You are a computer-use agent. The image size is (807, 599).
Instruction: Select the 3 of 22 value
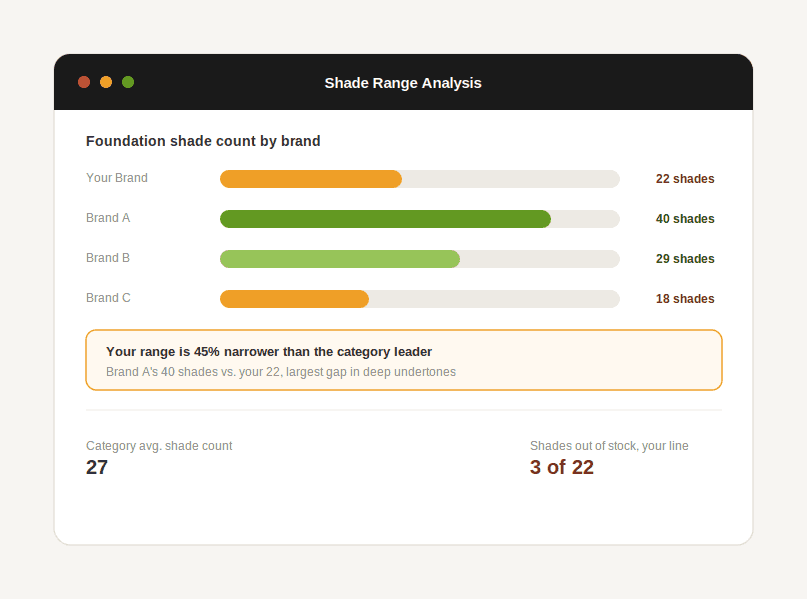pos(562,467)
